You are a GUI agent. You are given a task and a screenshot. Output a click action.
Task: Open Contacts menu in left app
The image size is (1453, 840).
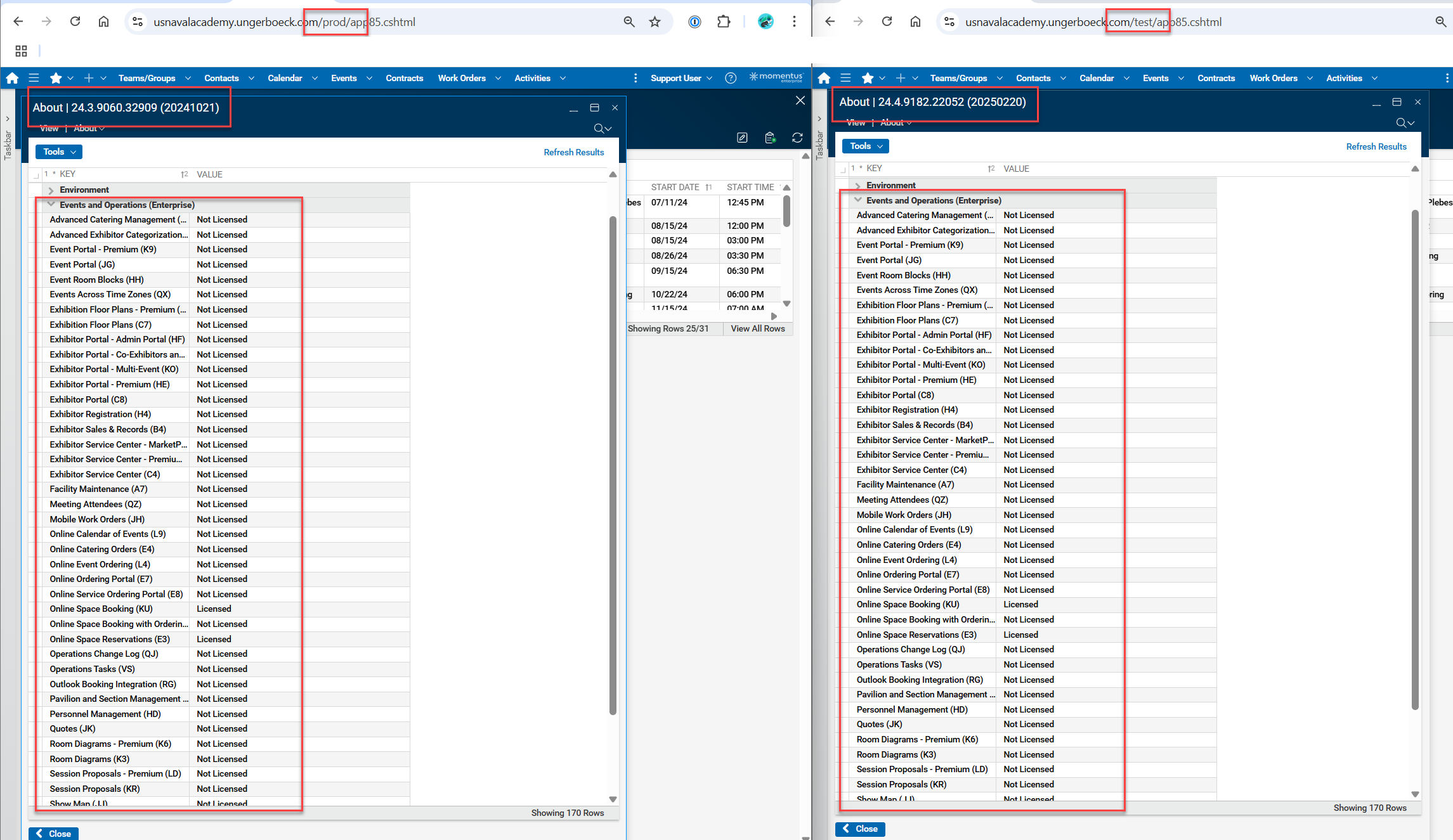[229, 78]
